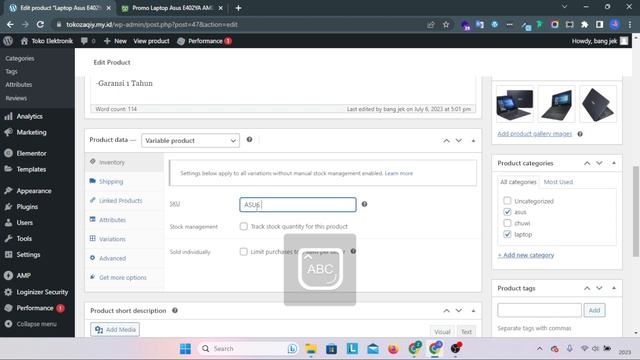The height and width of the screenshot is (360, 640).
Task: Open Plugins sidebar item
Action: click(27, 207)
